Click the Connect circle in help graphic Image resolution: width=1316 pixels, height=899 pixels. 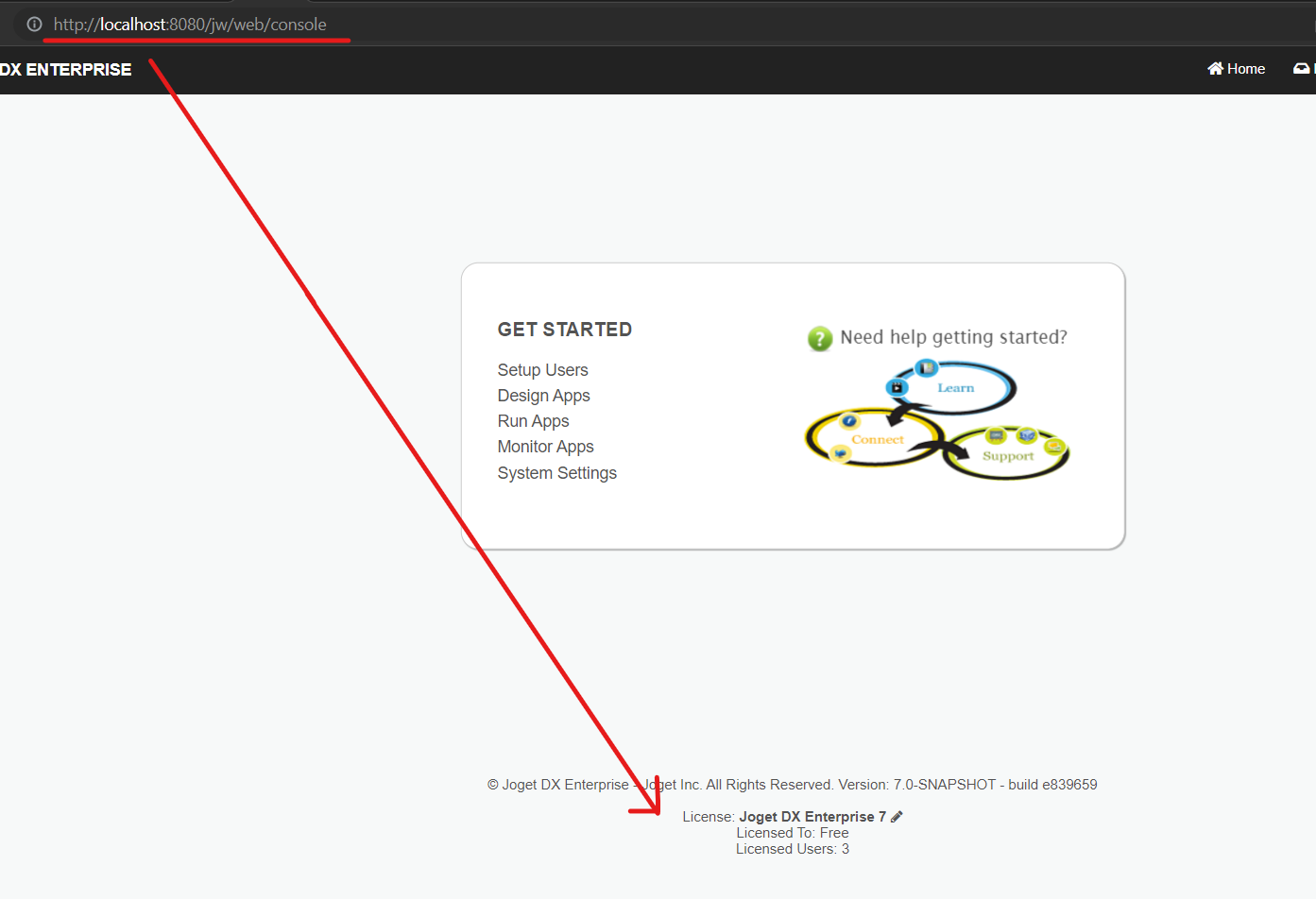pyautogui.click(x=875, y=439)
